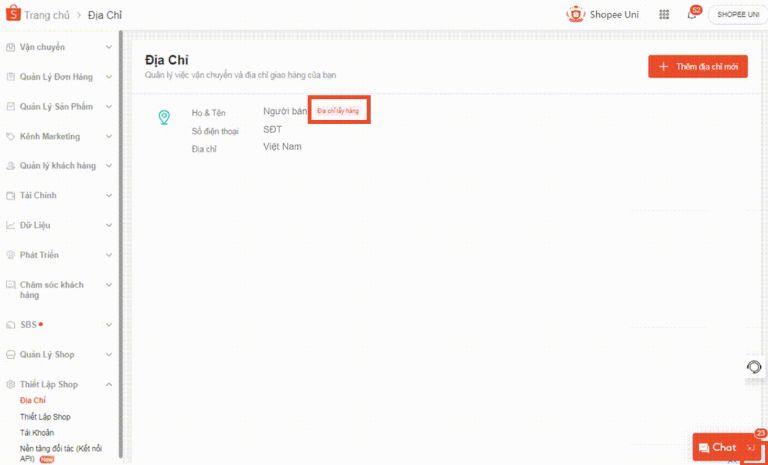768x465 pixels.
Task: Open the Quản Lý Đơn Hàng menu
Action: [x=56, y=77]
